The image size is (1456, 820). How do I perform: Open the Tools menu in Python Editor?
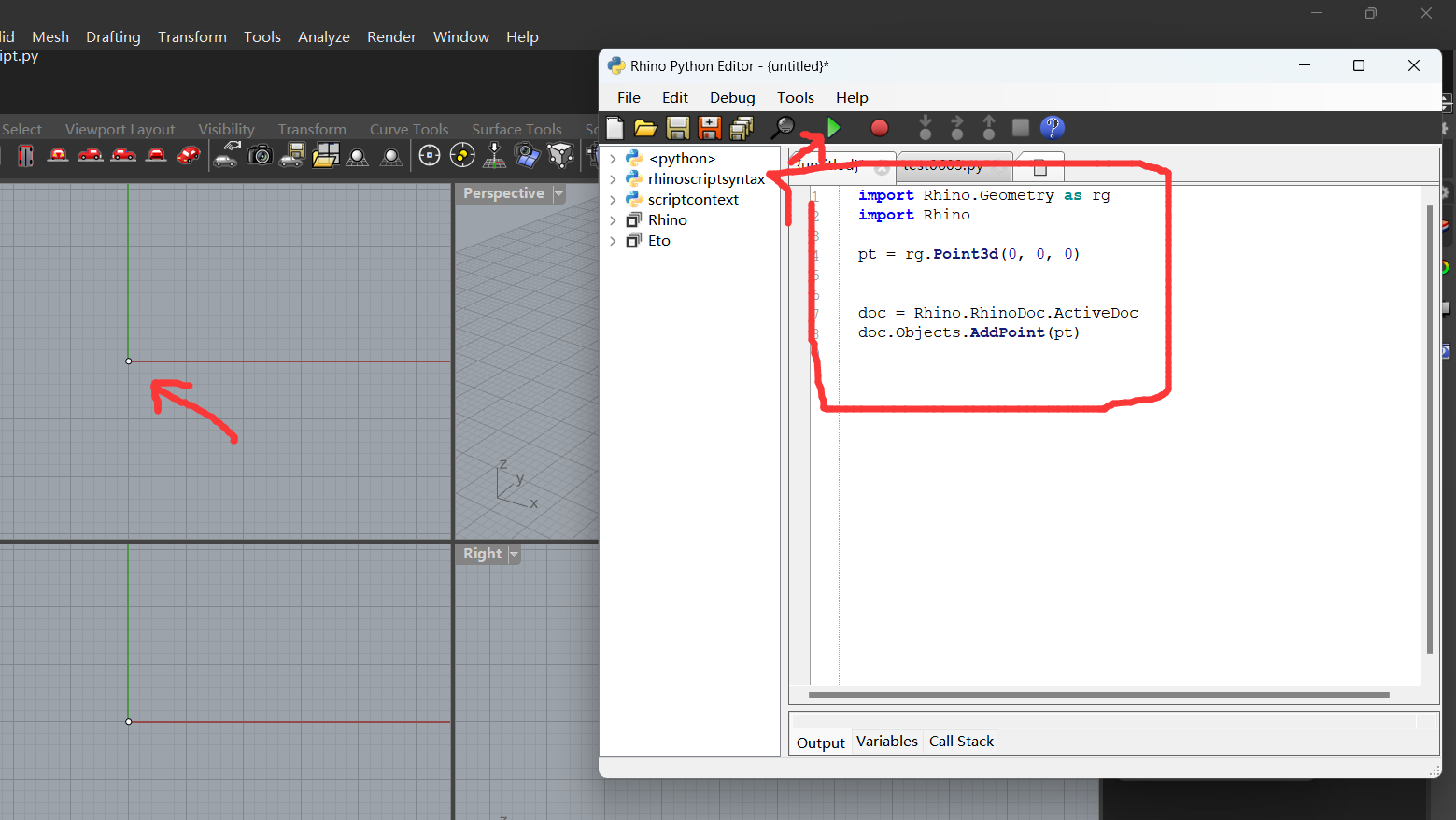coord(796,97)
